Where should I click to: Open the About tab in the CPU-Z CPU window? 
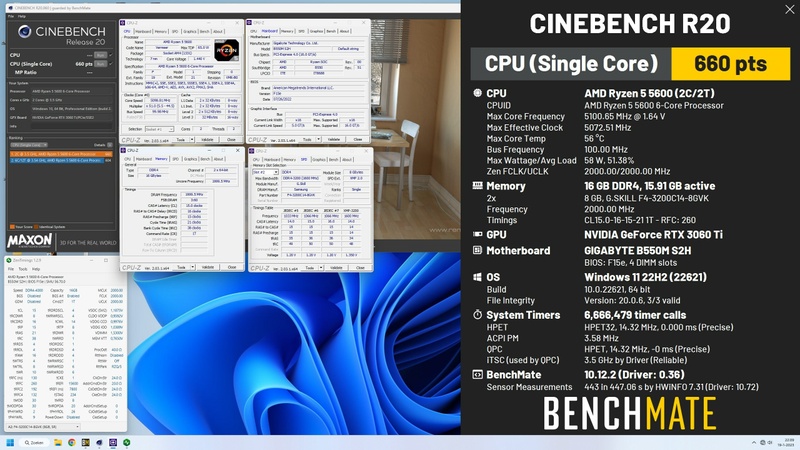click(218, 31)
